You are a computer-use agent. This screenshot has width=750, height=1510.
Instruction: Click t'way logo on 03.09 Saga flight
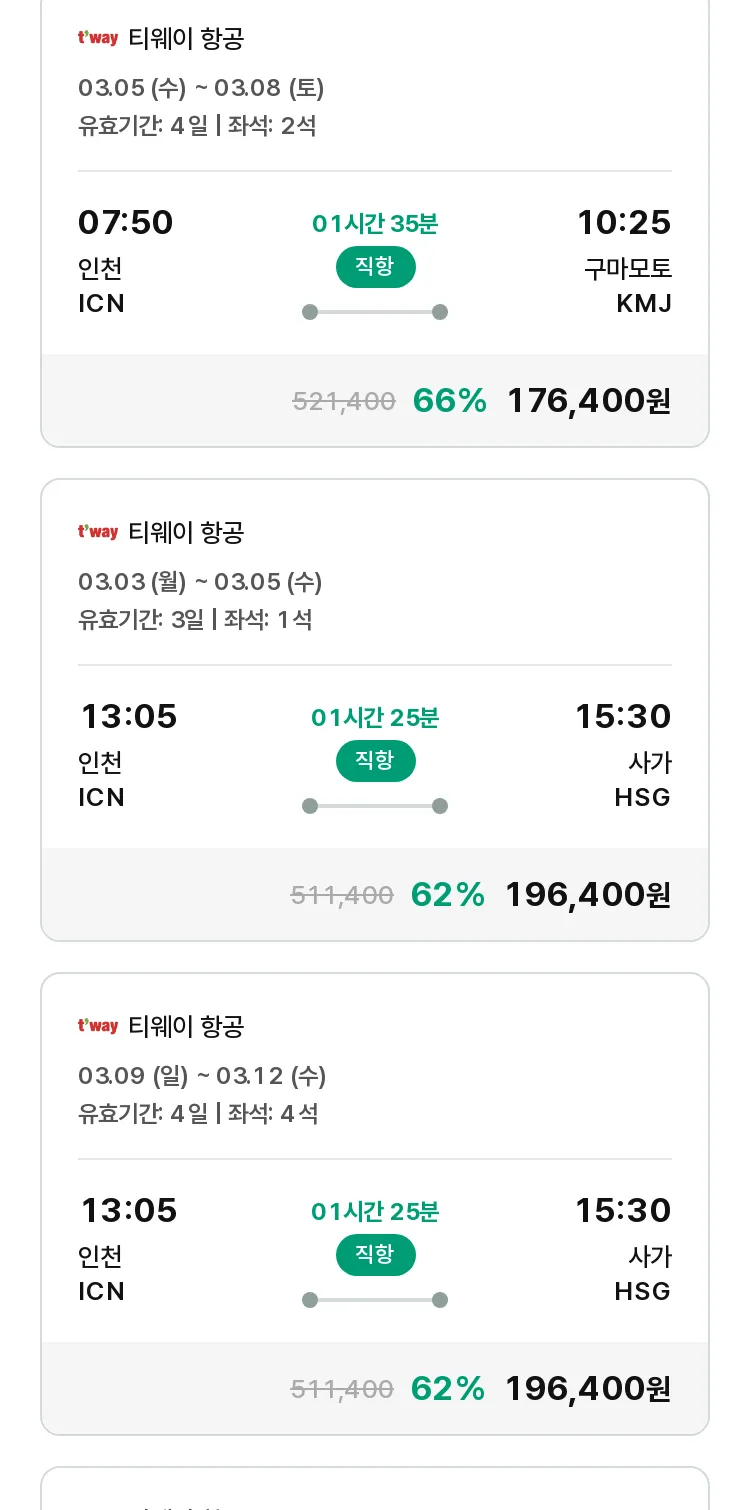98,1026
